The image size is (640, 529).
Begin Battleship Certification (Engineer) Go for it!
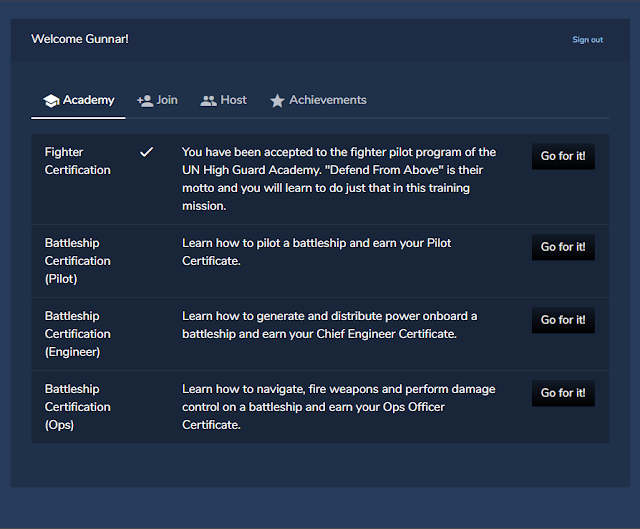click(563, 320)
